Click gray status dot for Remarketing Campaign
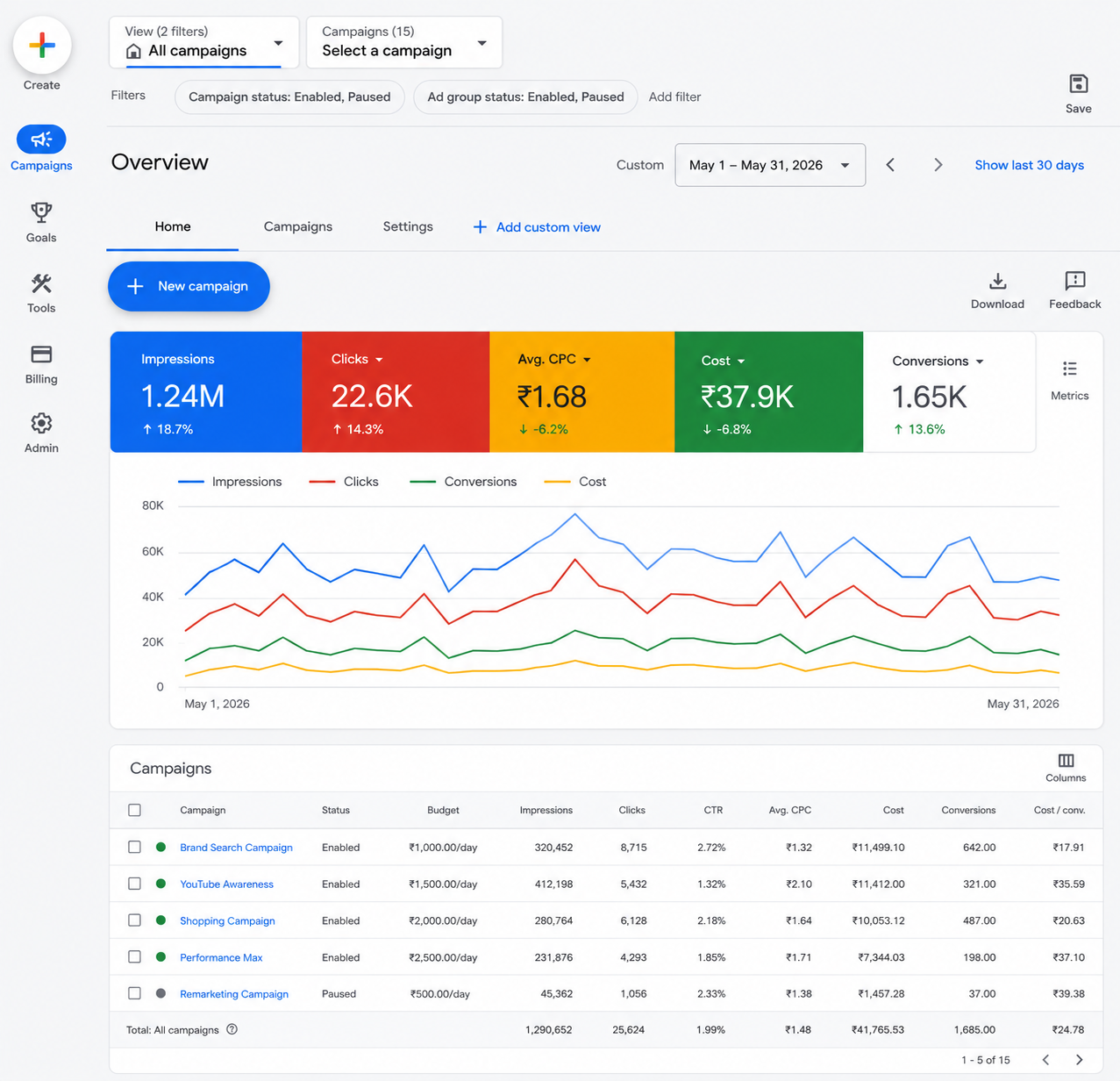The height and width of the screenshot is (1081, 1120). 161,993
